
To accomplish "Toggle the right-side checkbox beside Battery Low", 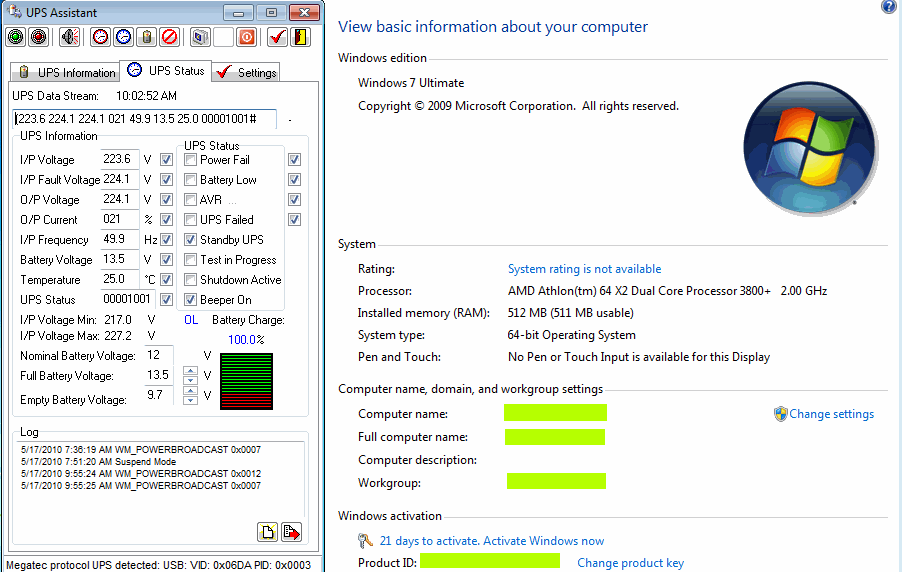I will [295, 180].
